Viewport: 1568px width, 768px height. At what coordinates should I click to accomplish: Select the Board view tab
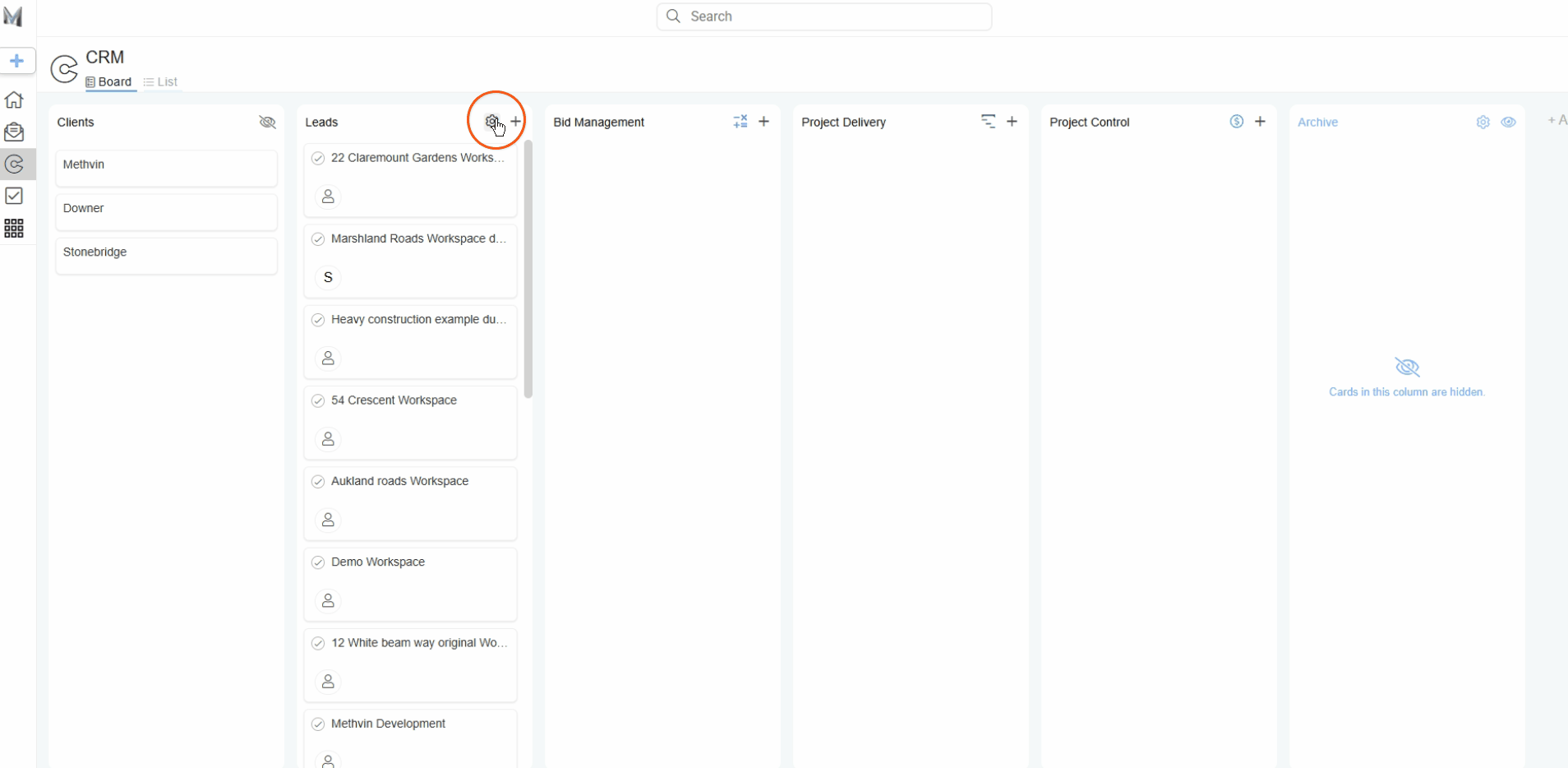click(109, 82)
